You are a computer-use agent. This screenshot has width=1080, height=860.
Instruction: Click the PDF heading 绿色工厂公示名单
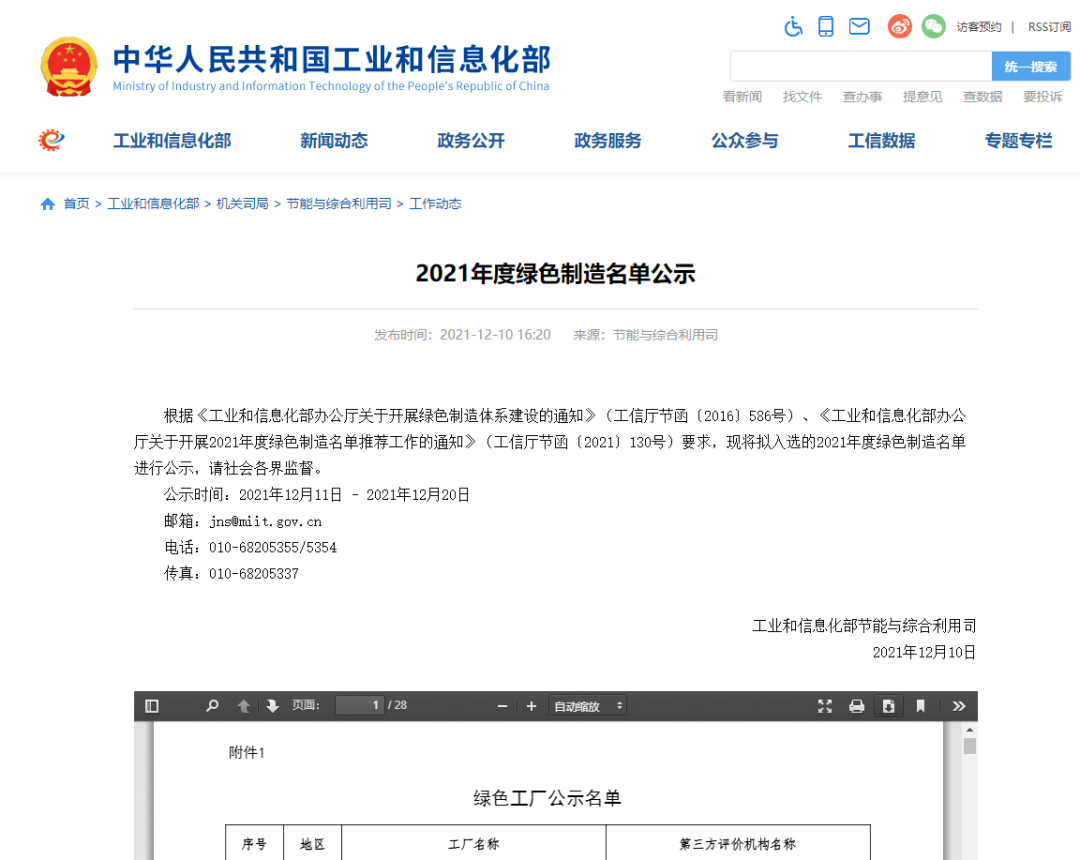pyautogui.click(x=548, y=798)
